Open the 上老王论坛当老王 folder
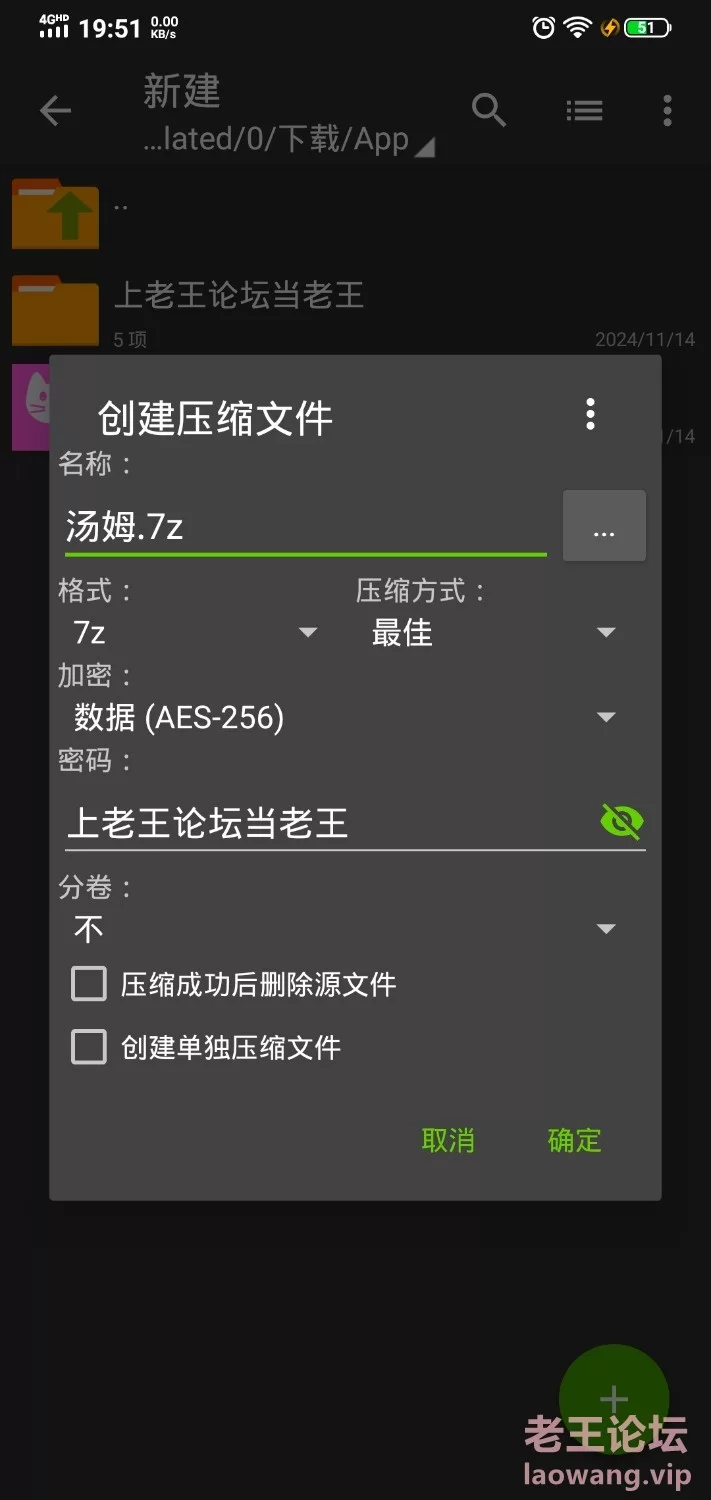 point(355,309)
